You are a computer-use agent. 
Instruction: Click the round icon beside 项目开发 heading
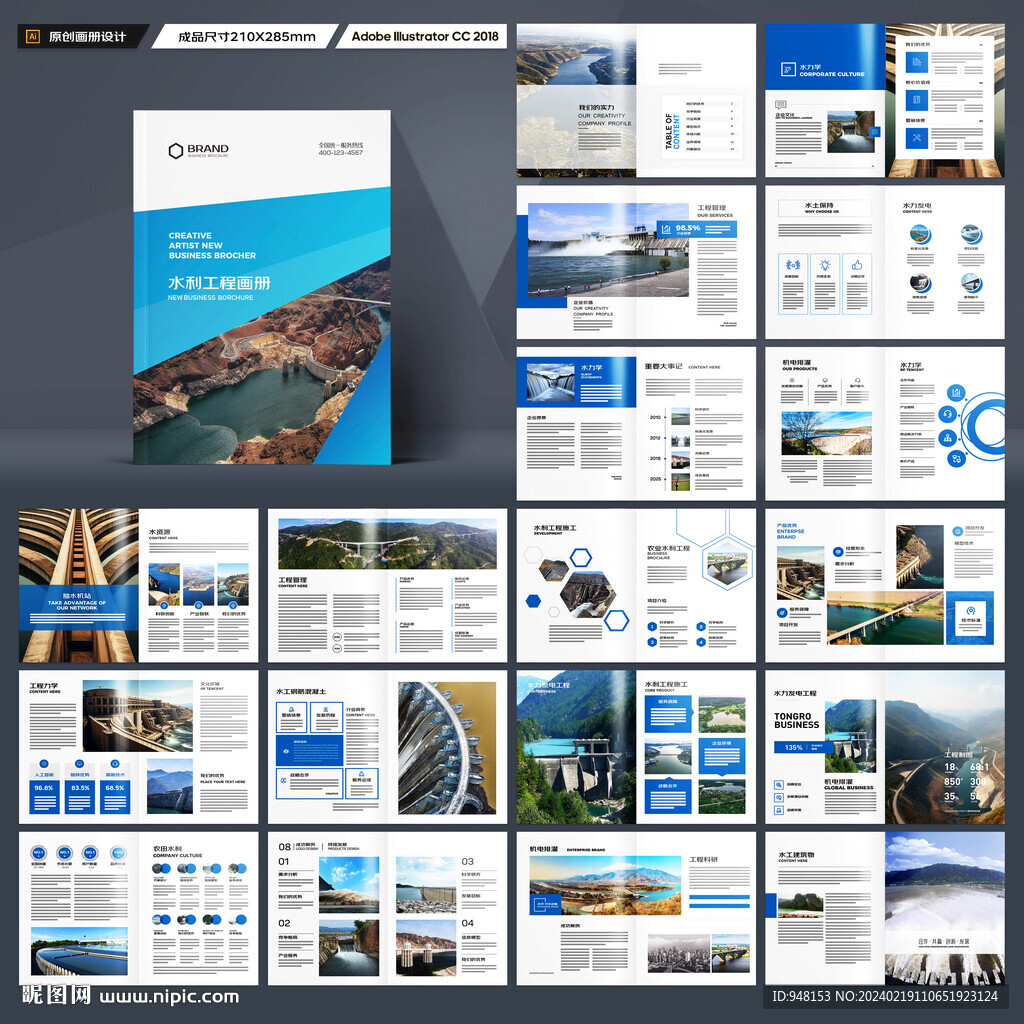[x=957, y=531]
